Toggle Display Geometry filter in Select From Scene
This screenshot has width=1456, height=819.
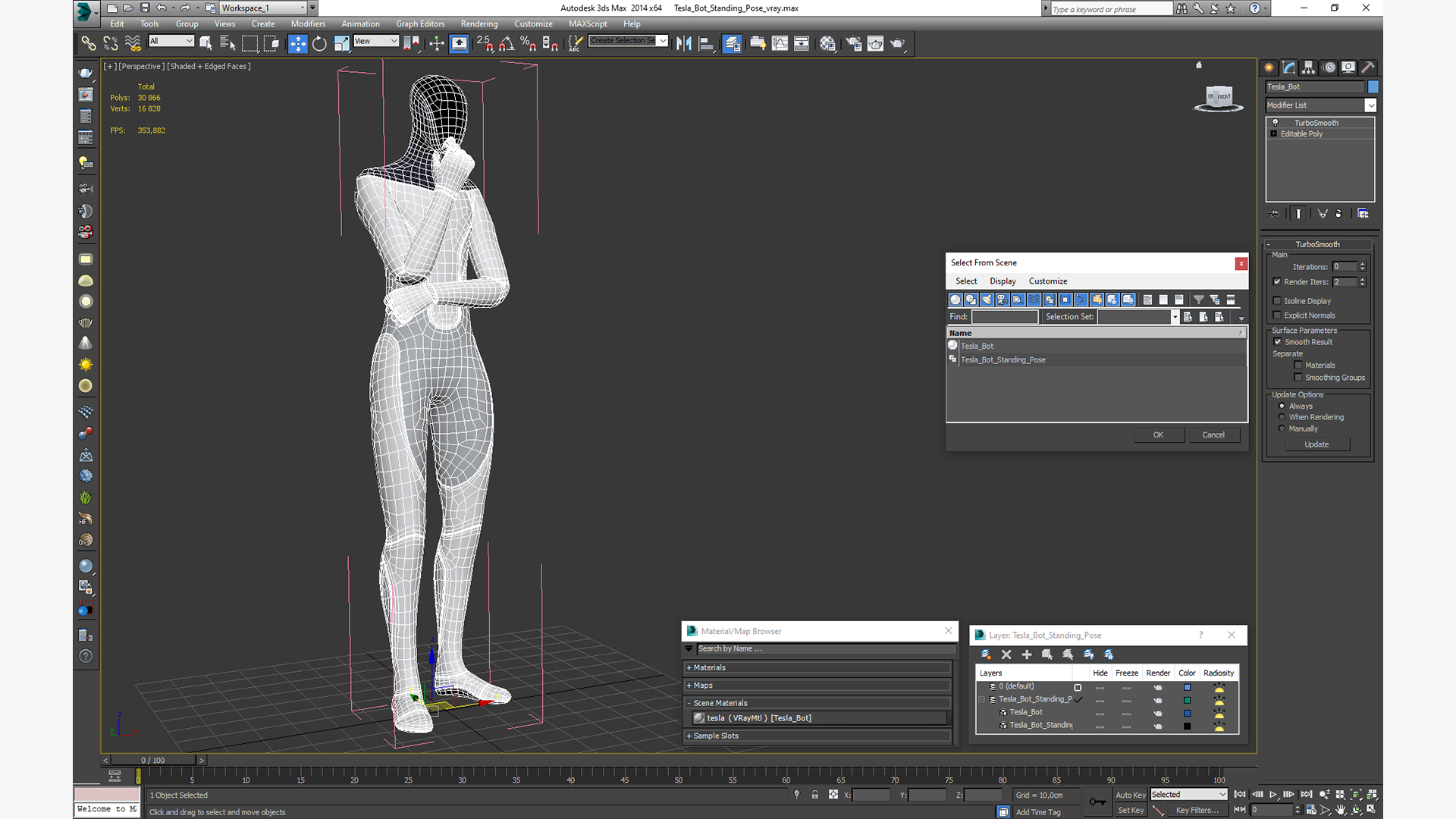pos(955,300)
